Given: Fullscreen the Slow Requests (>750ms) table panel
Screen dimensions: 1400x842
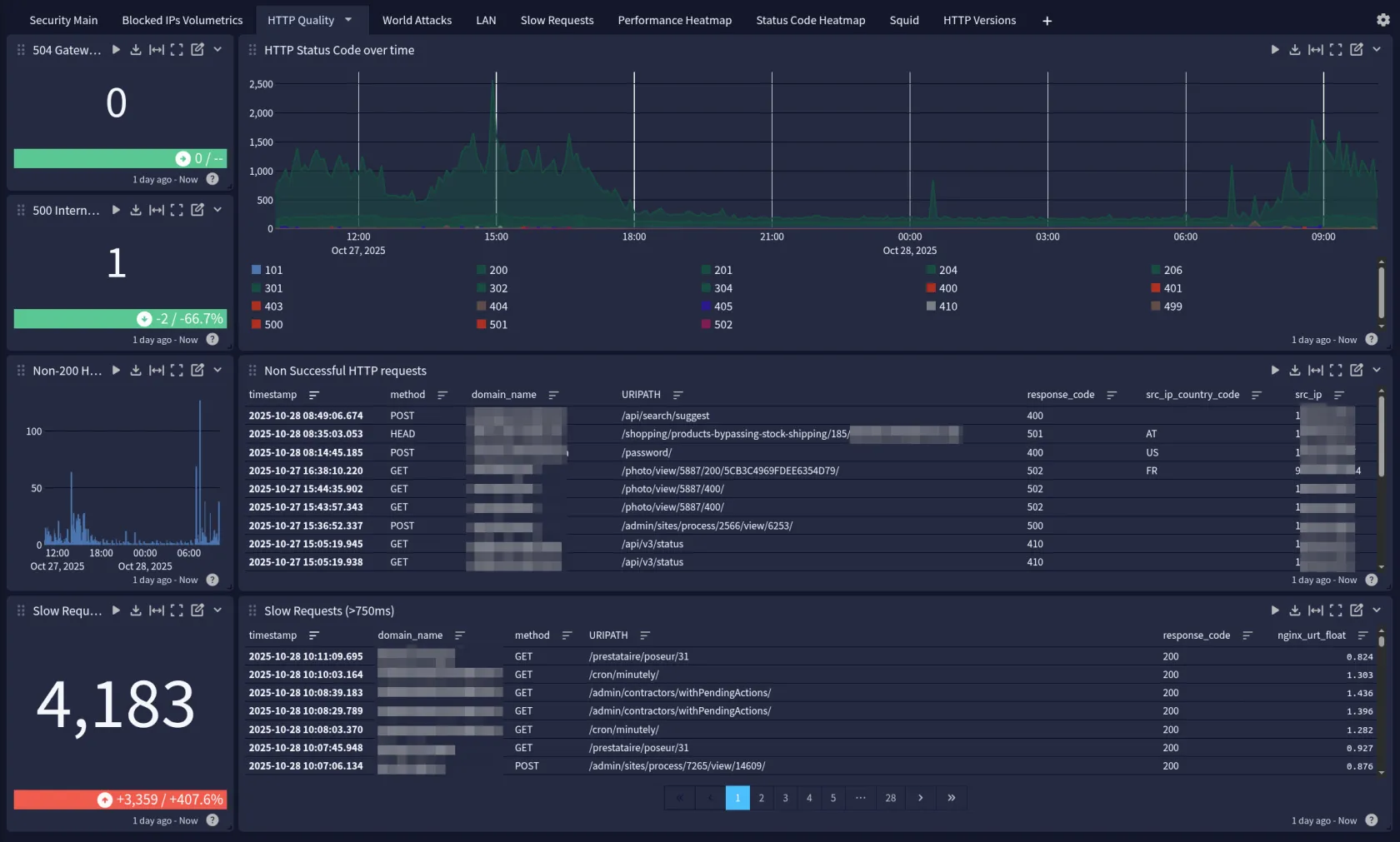Looking at the screenshot, I should (1336, 610).
